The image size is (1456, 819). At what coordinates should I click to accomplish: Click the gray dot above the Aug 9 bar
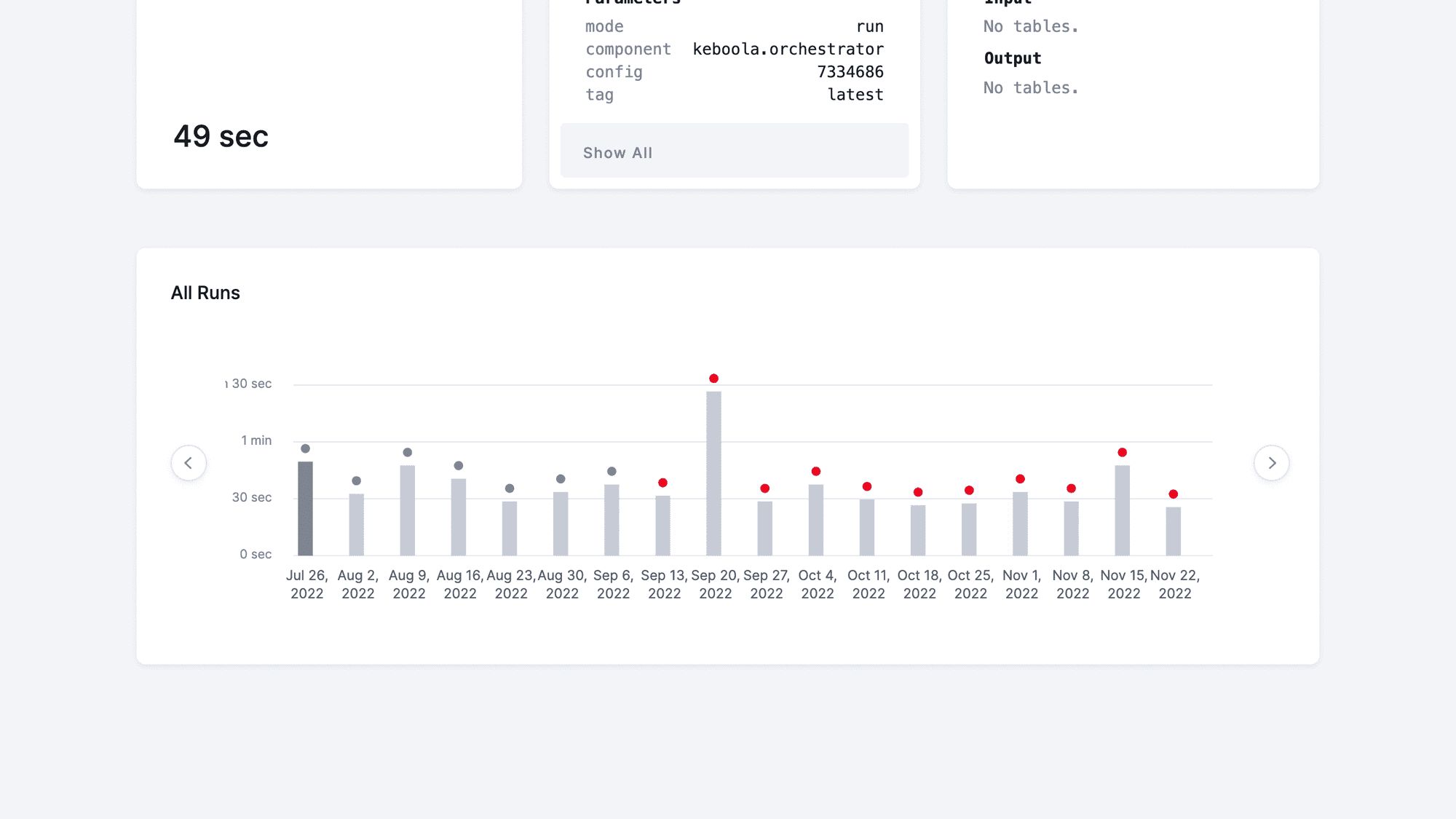coord(408,452)
